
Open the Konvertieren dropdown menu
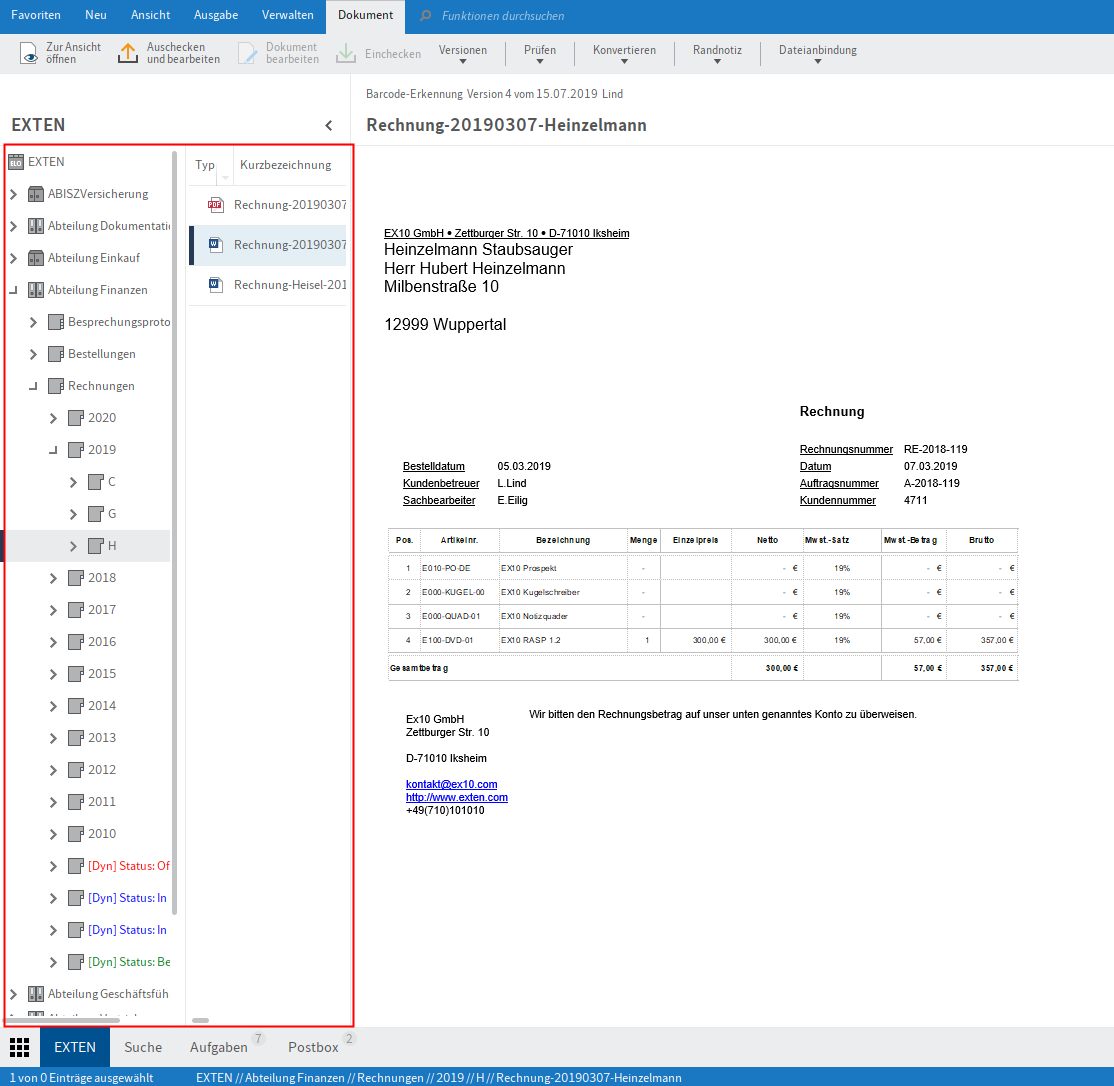624,55
